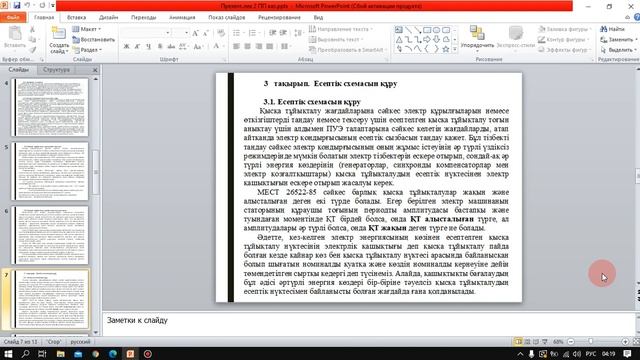Open the text columns icon menu
Screen dimensions: 640x360
(285, 47)
